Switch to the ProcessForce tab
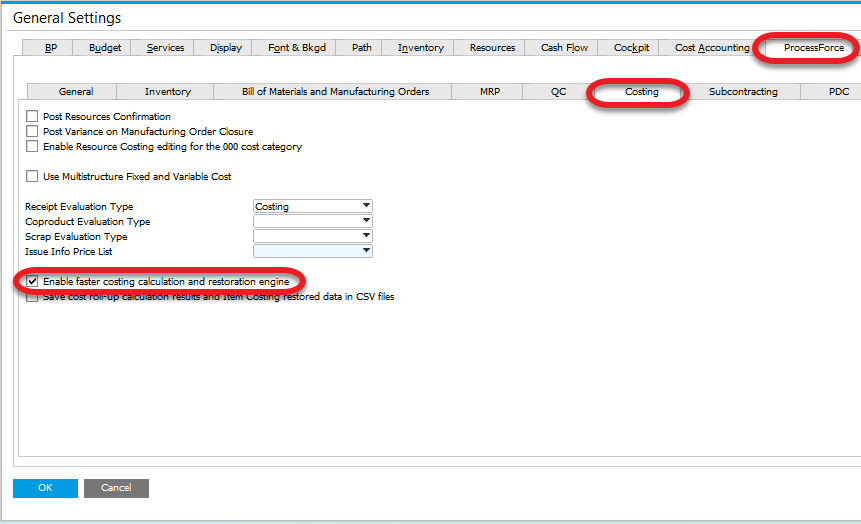The height and width of the screenshot is (524, 861). tap(813, 47)
